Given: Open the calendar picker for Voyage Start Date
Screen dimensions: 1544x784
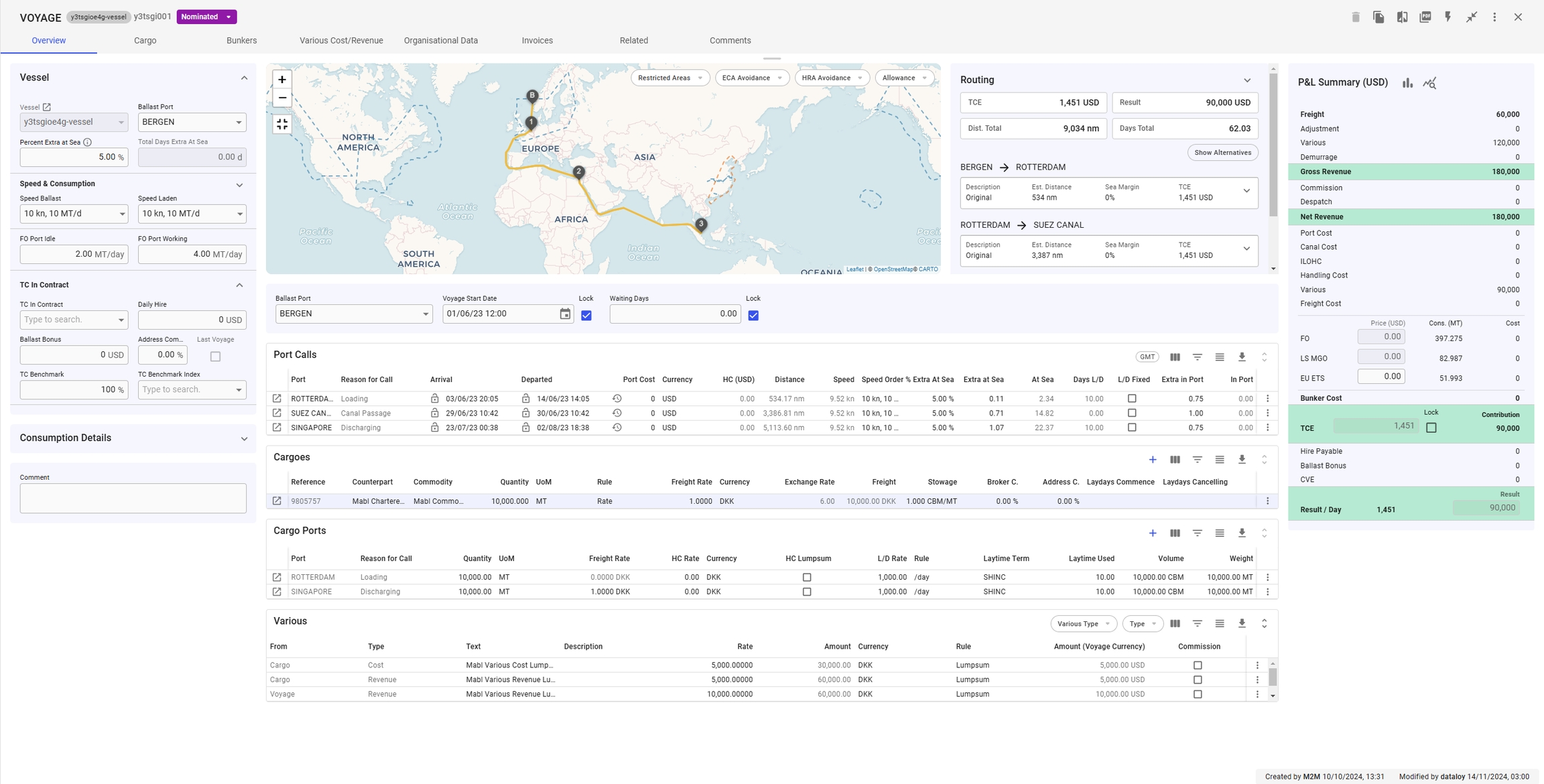Looking at the screenshot, I should pos(565,314).
